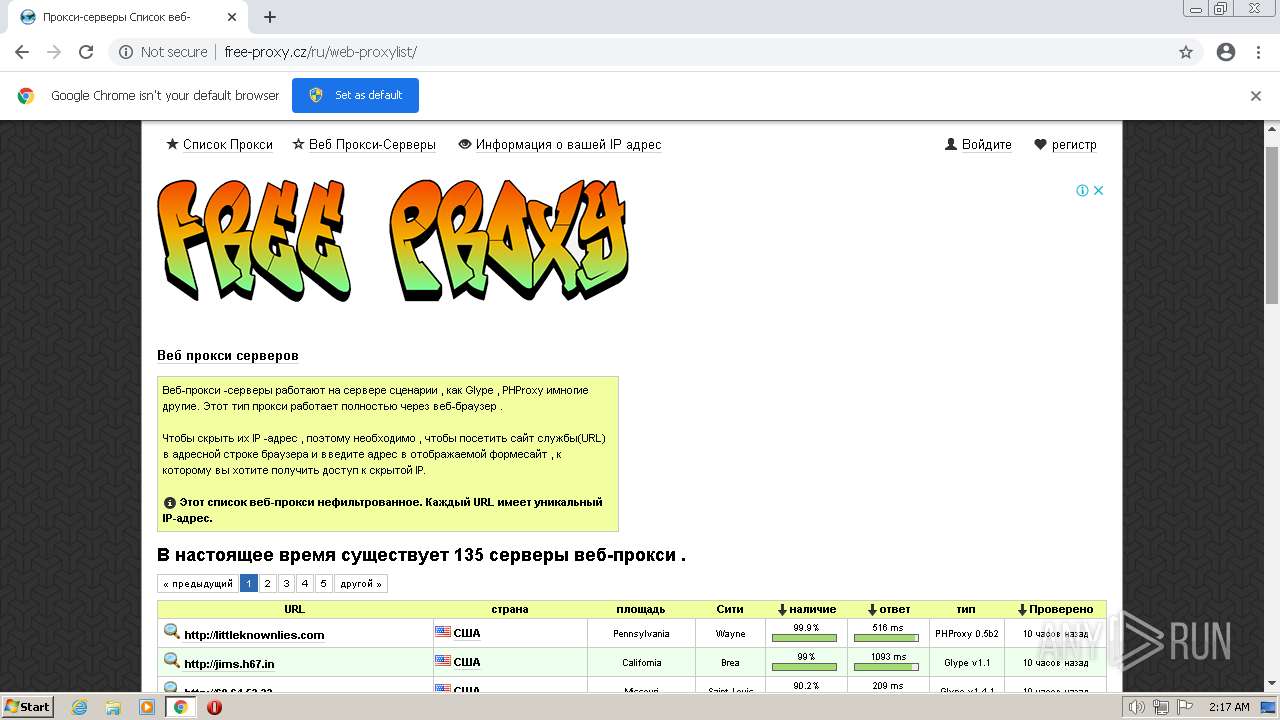The image size is (1280, 720).
Task: Close the Прокси-серверы tab
Action: [232, 17]
